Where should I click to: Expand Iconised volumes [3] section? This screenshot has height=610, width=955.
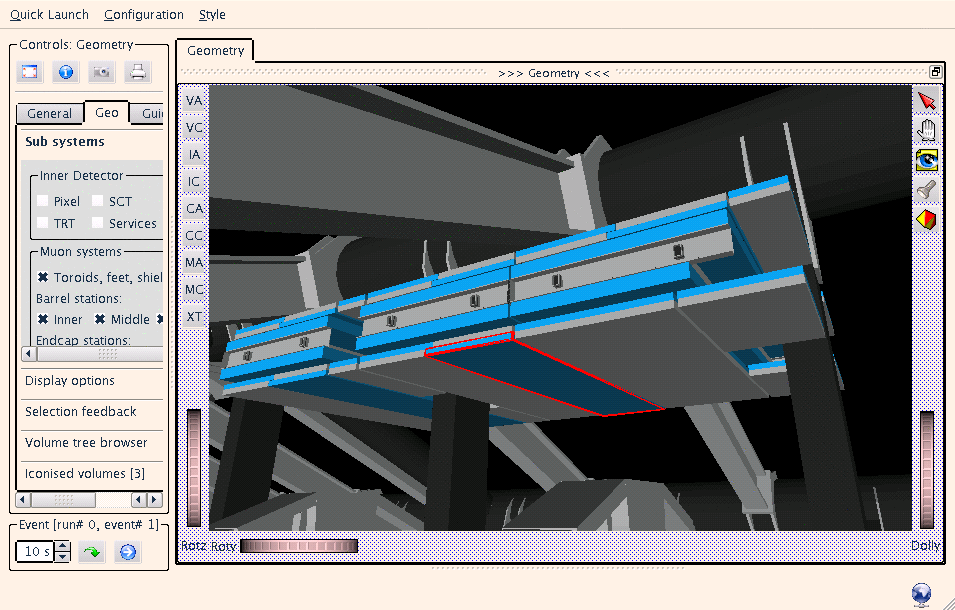(x=85, y=473)
